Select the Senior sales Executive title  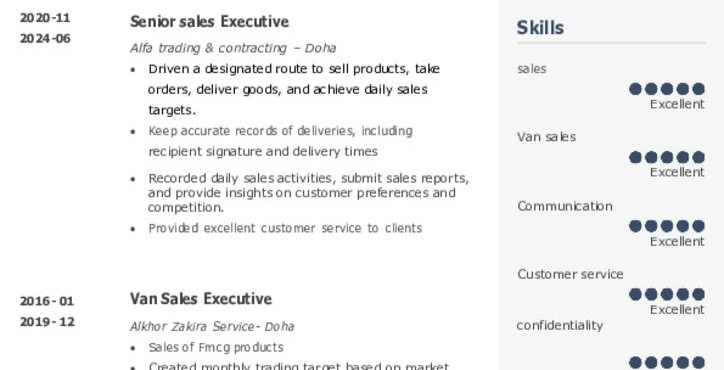[x=209, y=22]
